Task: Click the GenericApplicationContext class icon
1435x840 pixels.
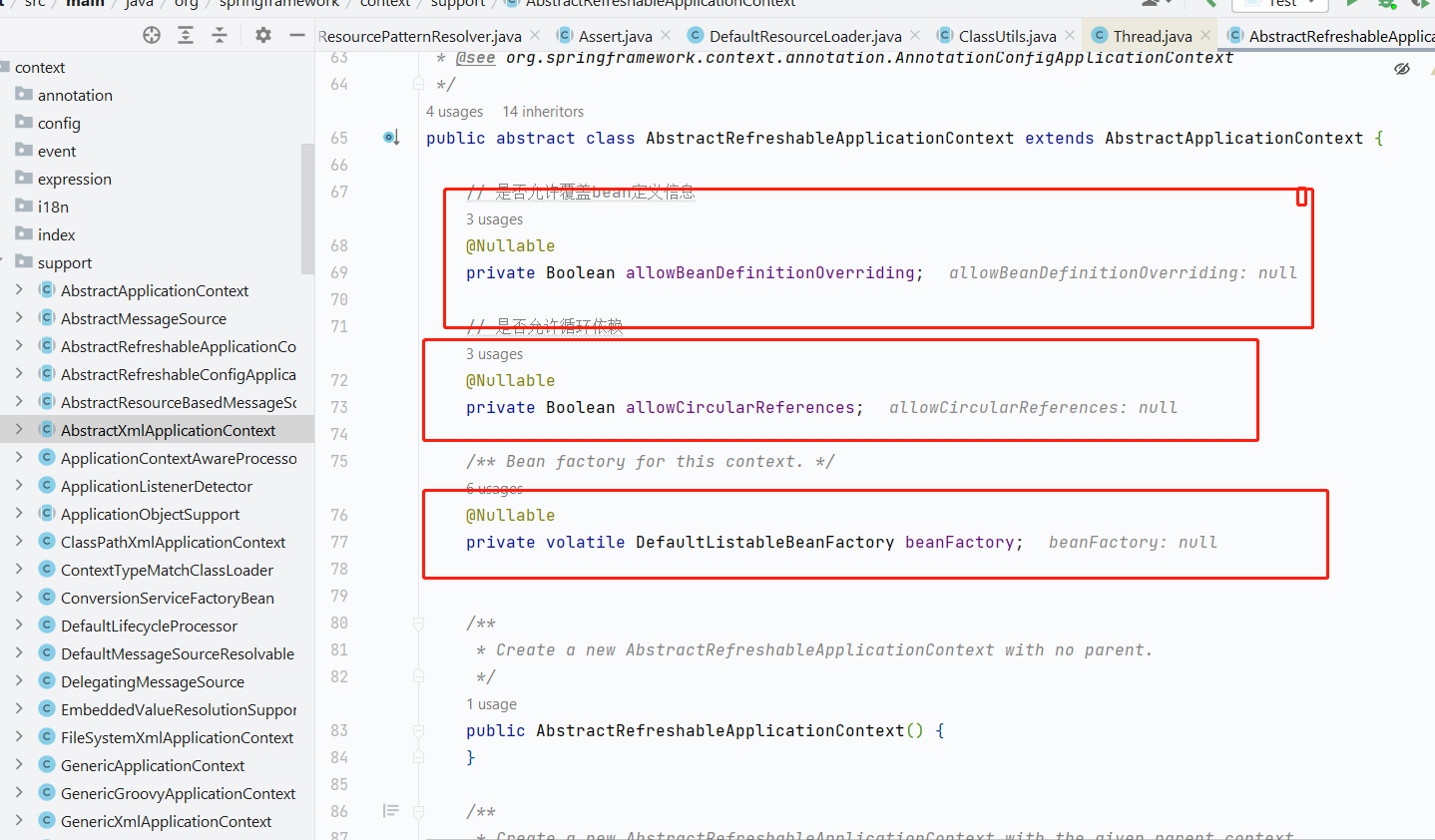Action: pos(46,765)
